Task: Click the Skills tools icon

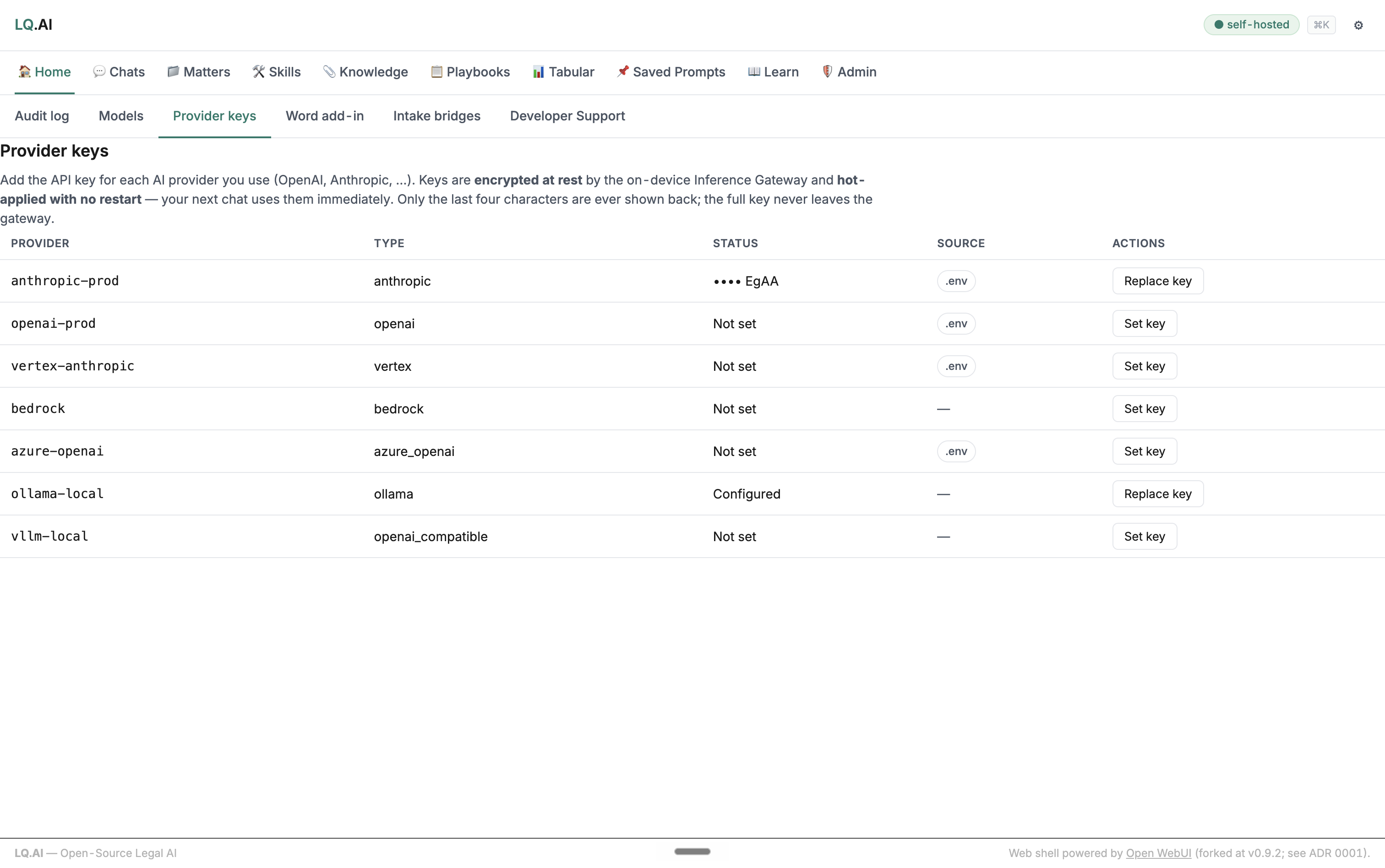Action: point(258,71)
